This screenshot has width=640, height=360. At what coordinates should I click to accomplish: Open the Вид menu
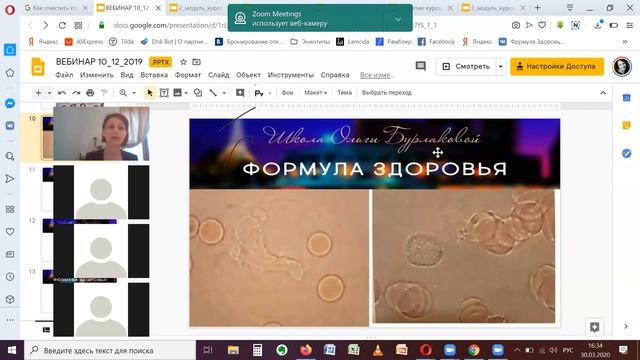[x=127, y=75]
